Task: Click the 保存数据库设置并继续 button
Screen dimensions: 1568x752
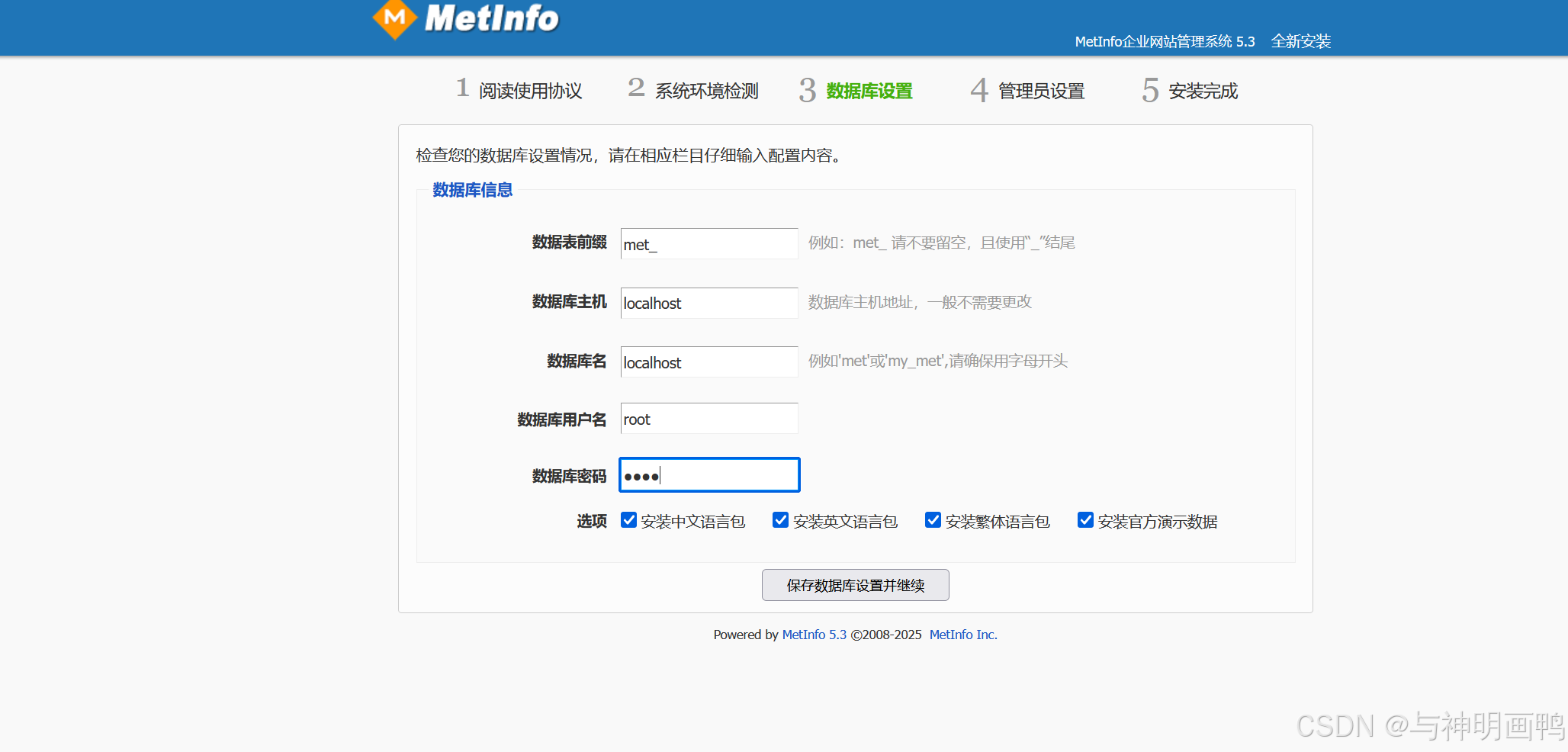Action: (856, 585)
